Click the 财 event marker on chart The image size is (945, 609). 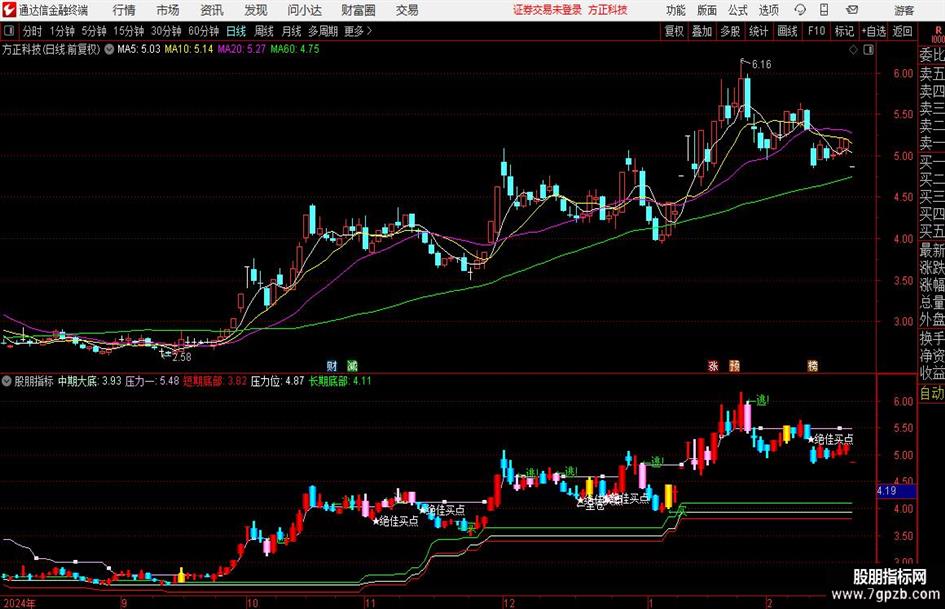pos(332,366)
